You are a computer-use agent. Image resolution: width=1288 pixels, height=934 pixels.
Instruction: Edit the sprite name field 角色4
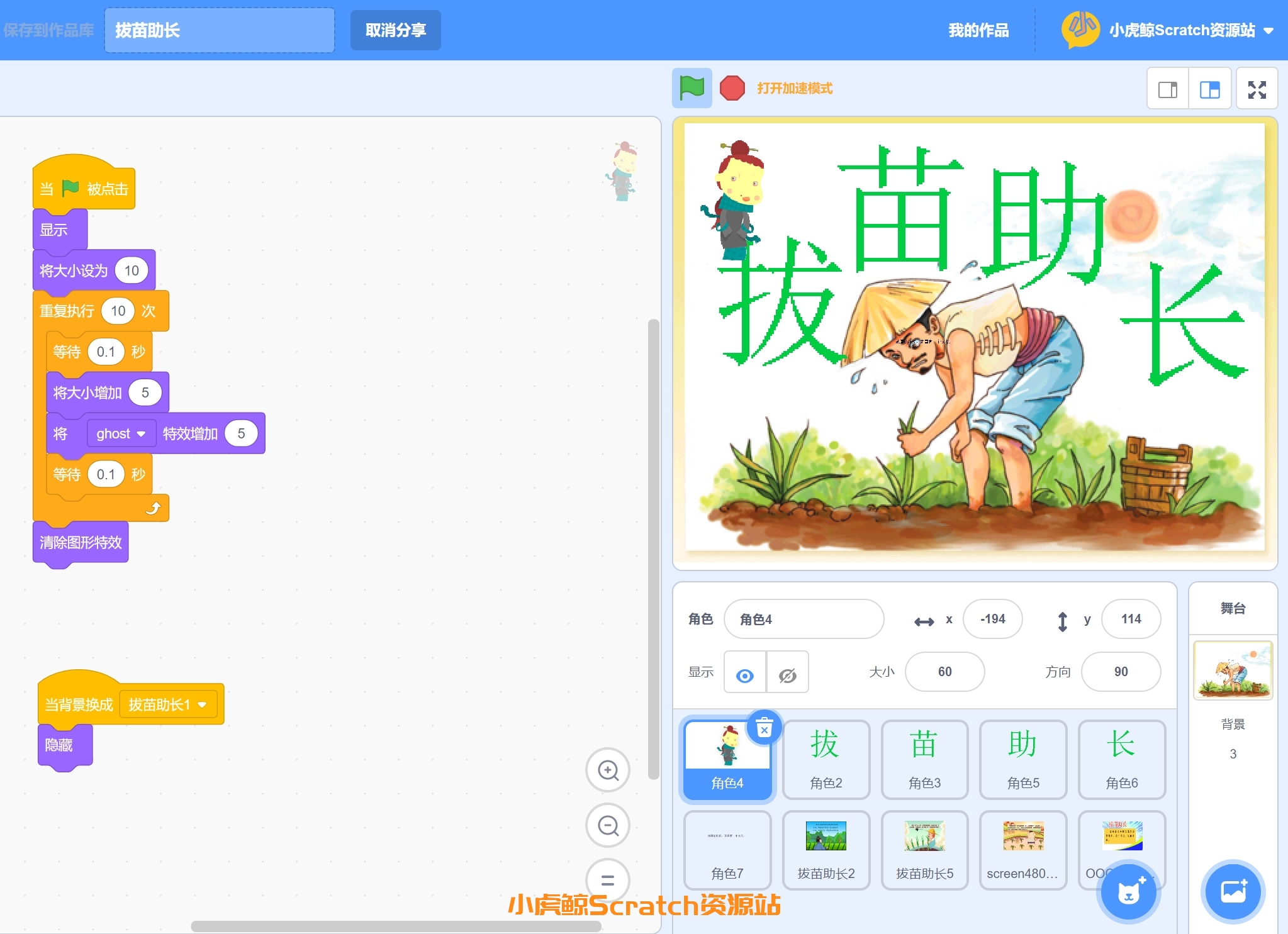(x=804, y=619)
